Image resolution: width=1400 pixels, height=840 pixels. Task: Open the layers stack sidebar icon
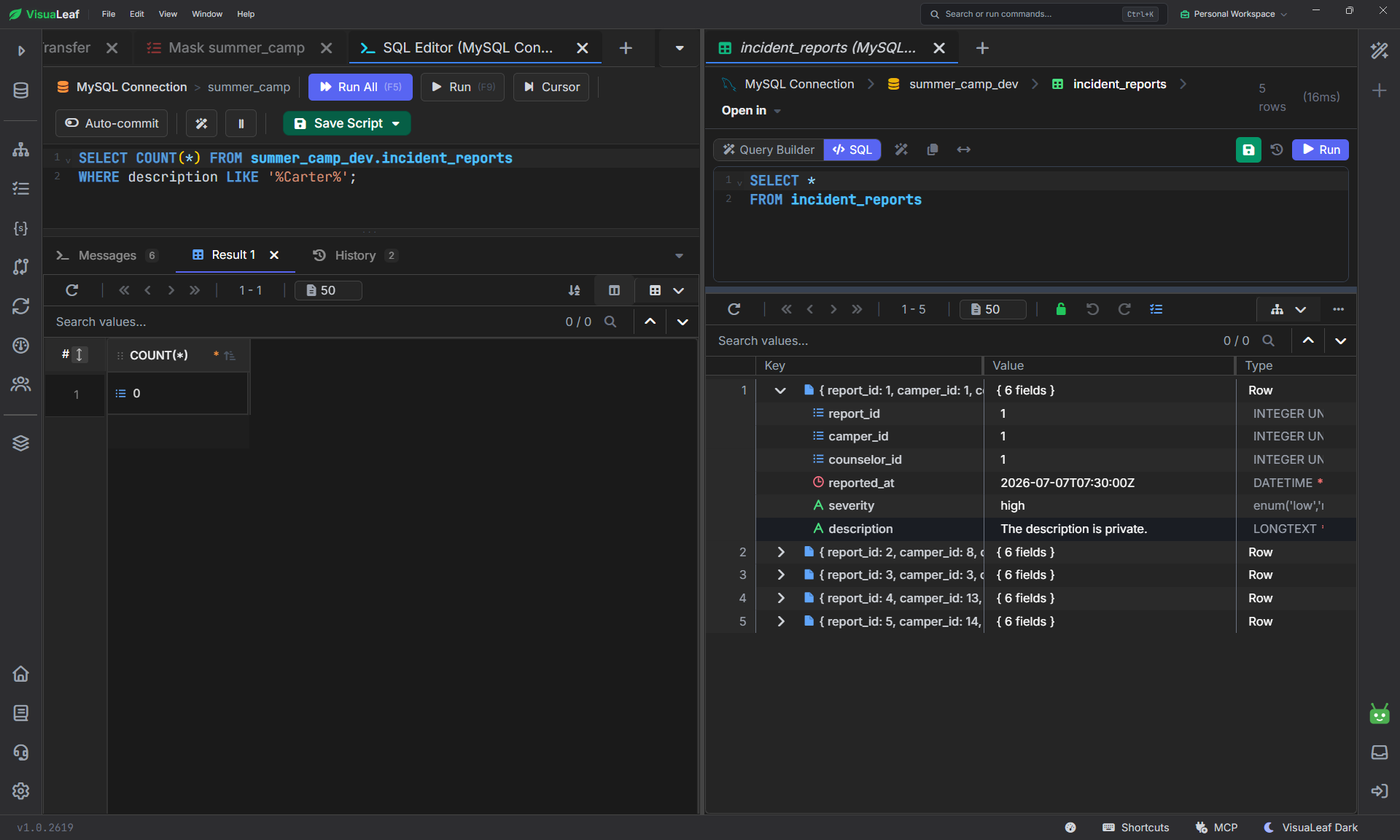click(21, 443)
